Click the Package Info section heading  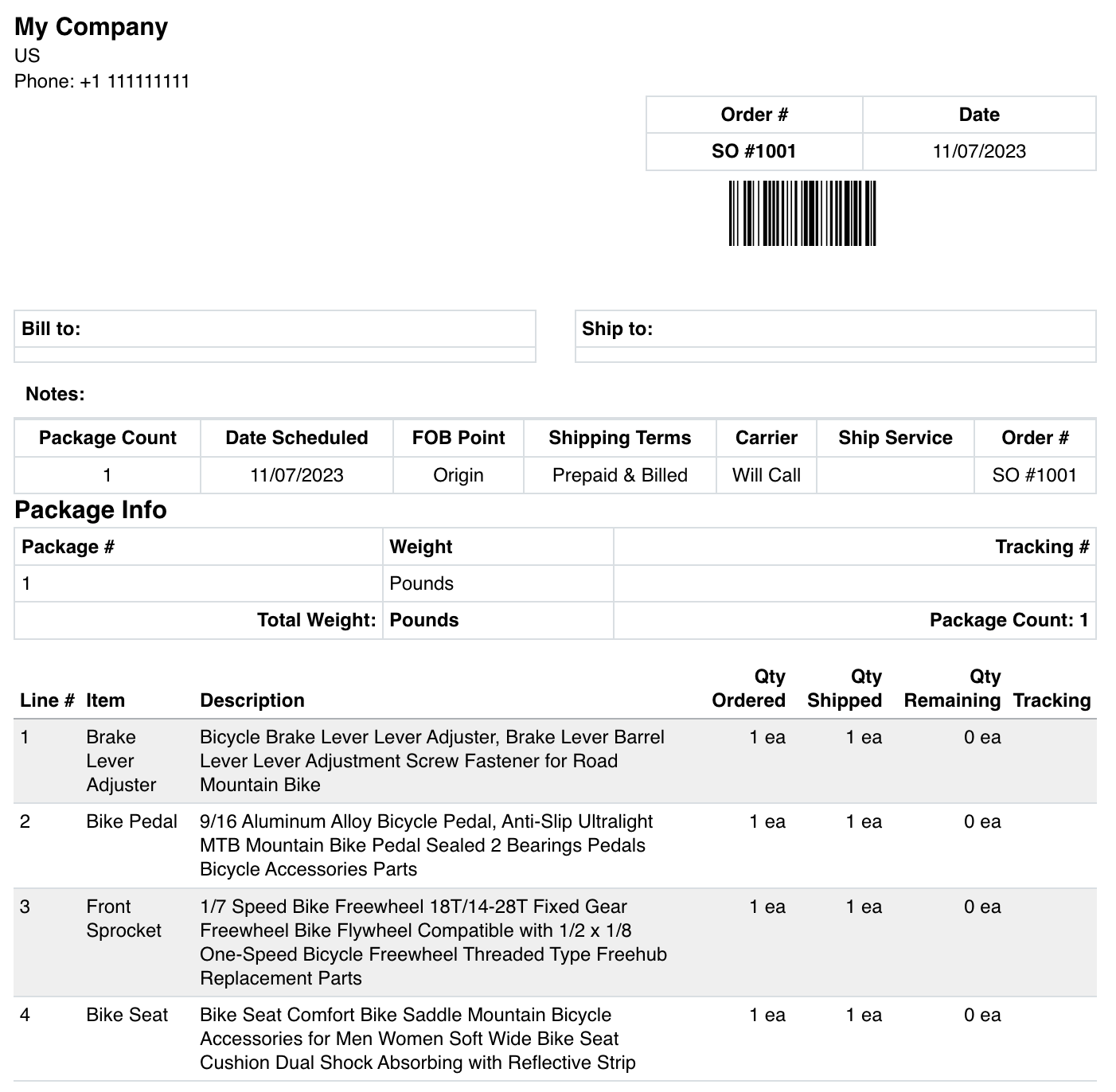[x=91, y=509]
